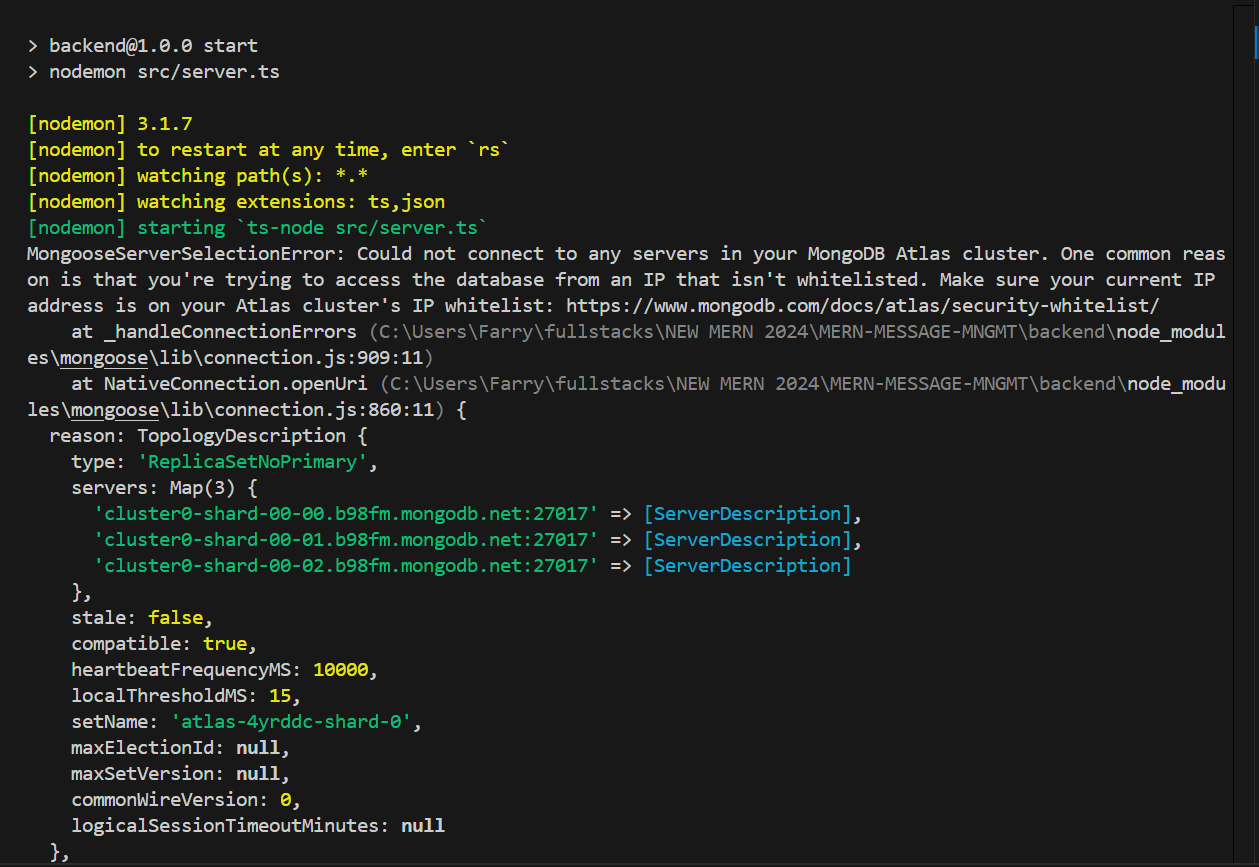Viewport: 1259px width, 867px height.
Task: Select the first ServerDescription entry
Action: [748, 513]
